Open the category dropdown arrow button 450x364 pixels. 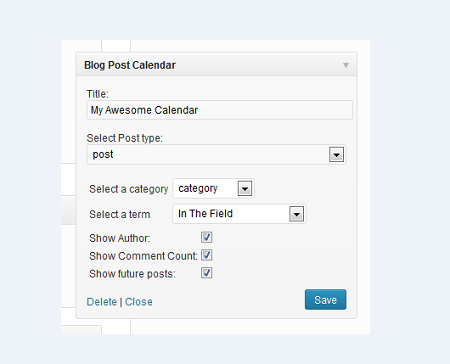pos(245,189)
